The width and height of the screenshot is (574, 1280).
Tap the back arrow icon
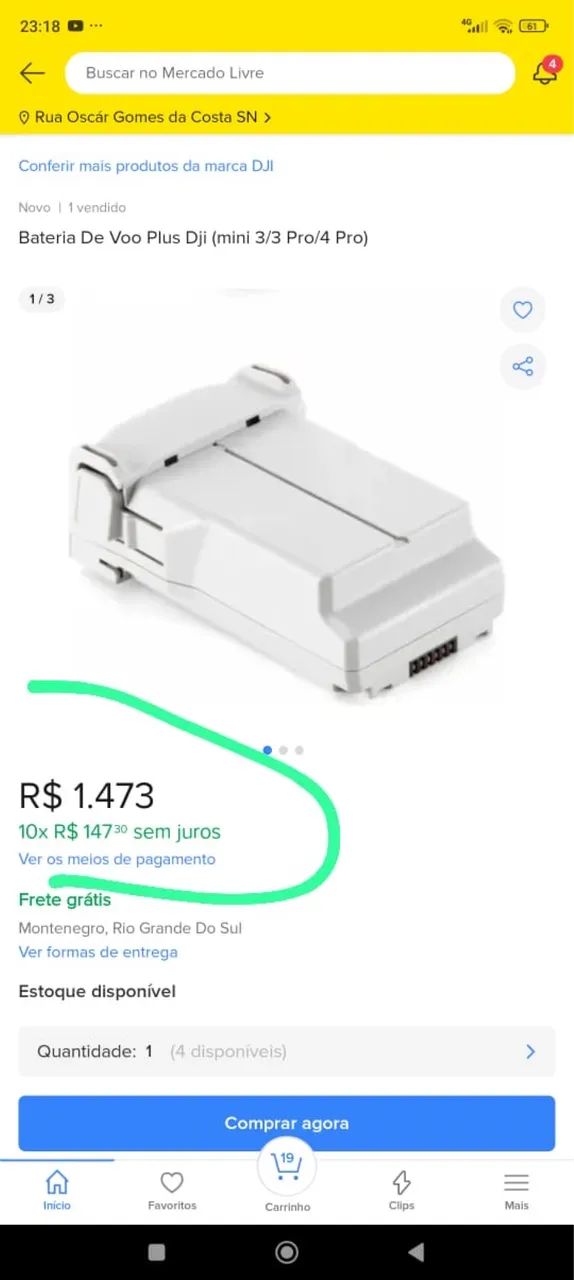point(32,73)
